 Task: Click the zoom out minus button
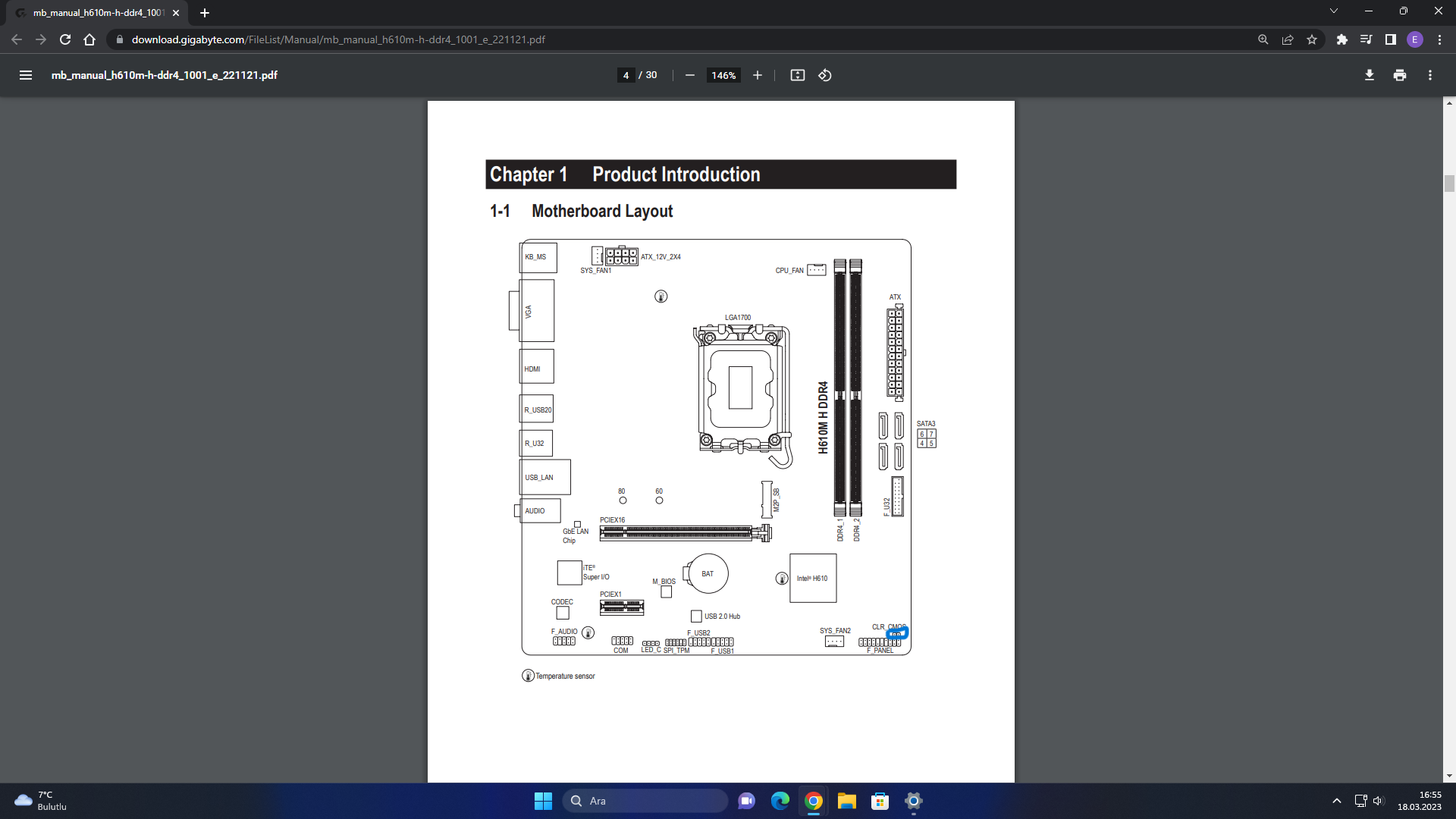click(689, 75)
